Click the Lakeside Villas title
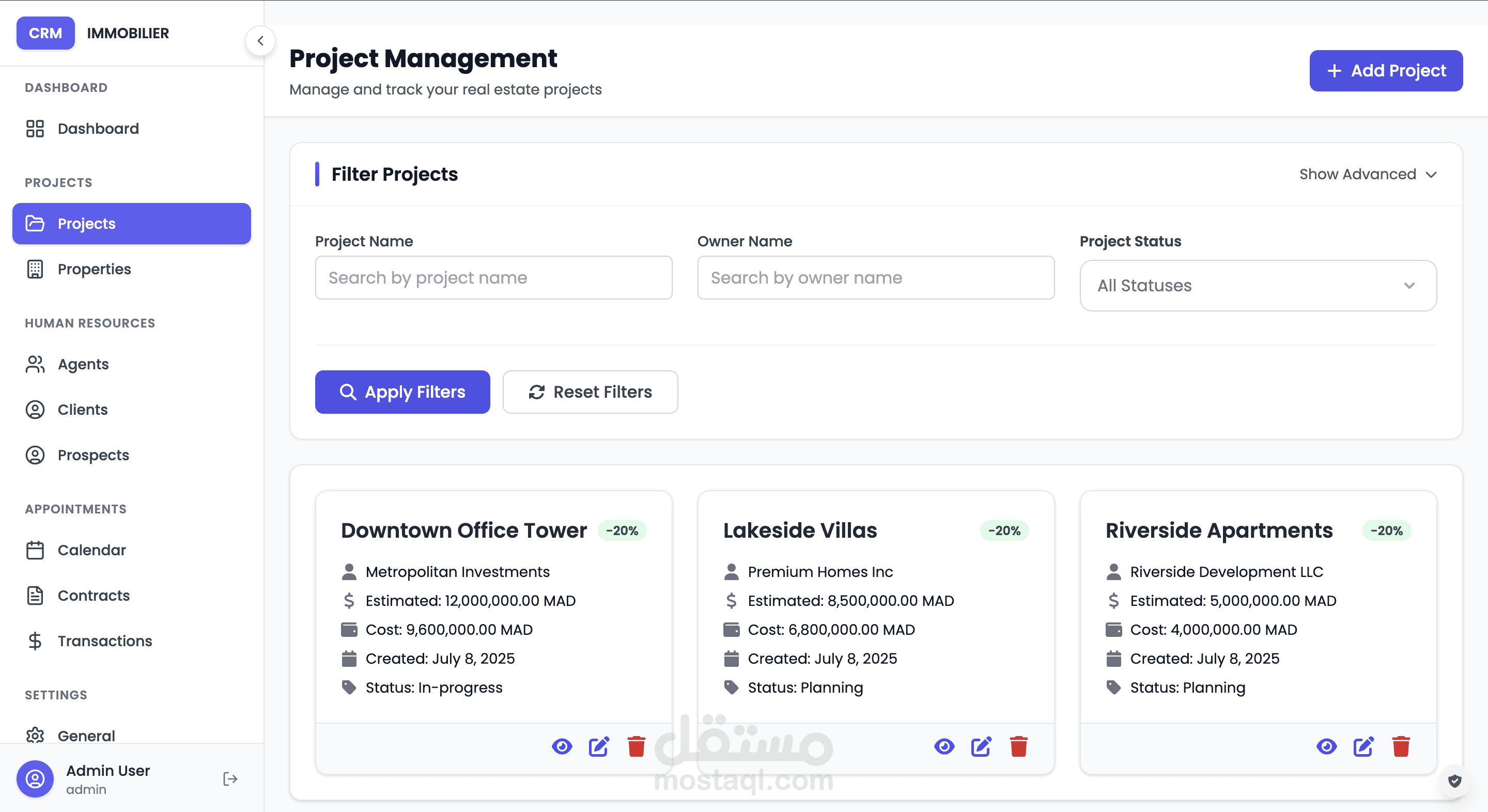Image resolution: width=1488 pixels, height=812 pixels. pyautogui.click(x=800, y=530)
